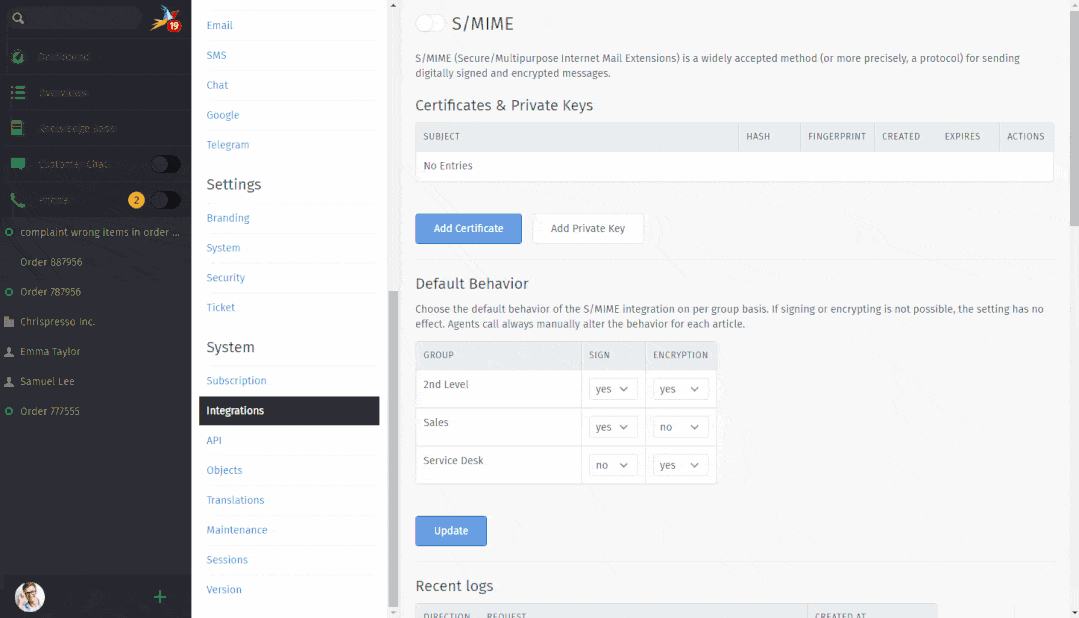The width and height of the screenshot is (1079, 618).
Task: Open SMS channel settings
Action: click(216, 55)
